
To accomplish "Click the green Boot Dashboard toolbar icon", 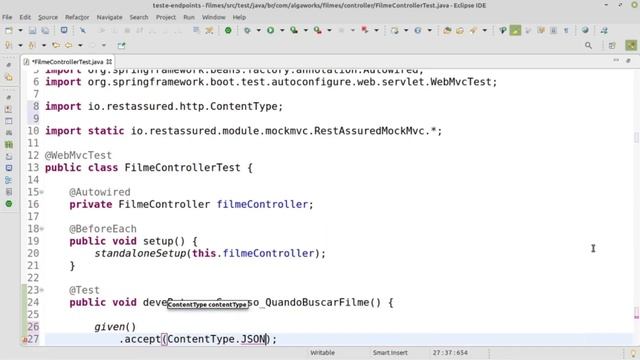I will (228, 30).
